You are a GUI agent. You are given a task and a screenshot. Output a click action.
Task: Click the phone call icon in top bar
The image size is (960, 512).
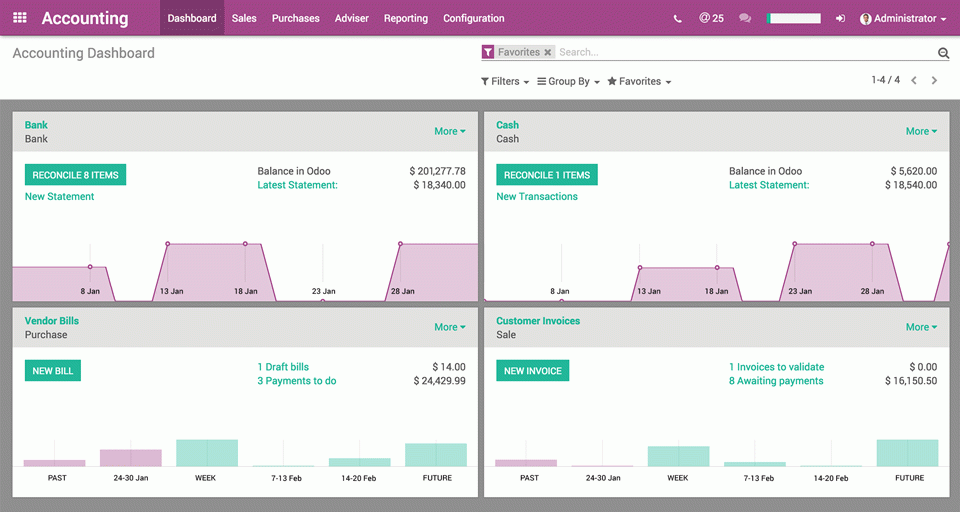coord(678,18)
